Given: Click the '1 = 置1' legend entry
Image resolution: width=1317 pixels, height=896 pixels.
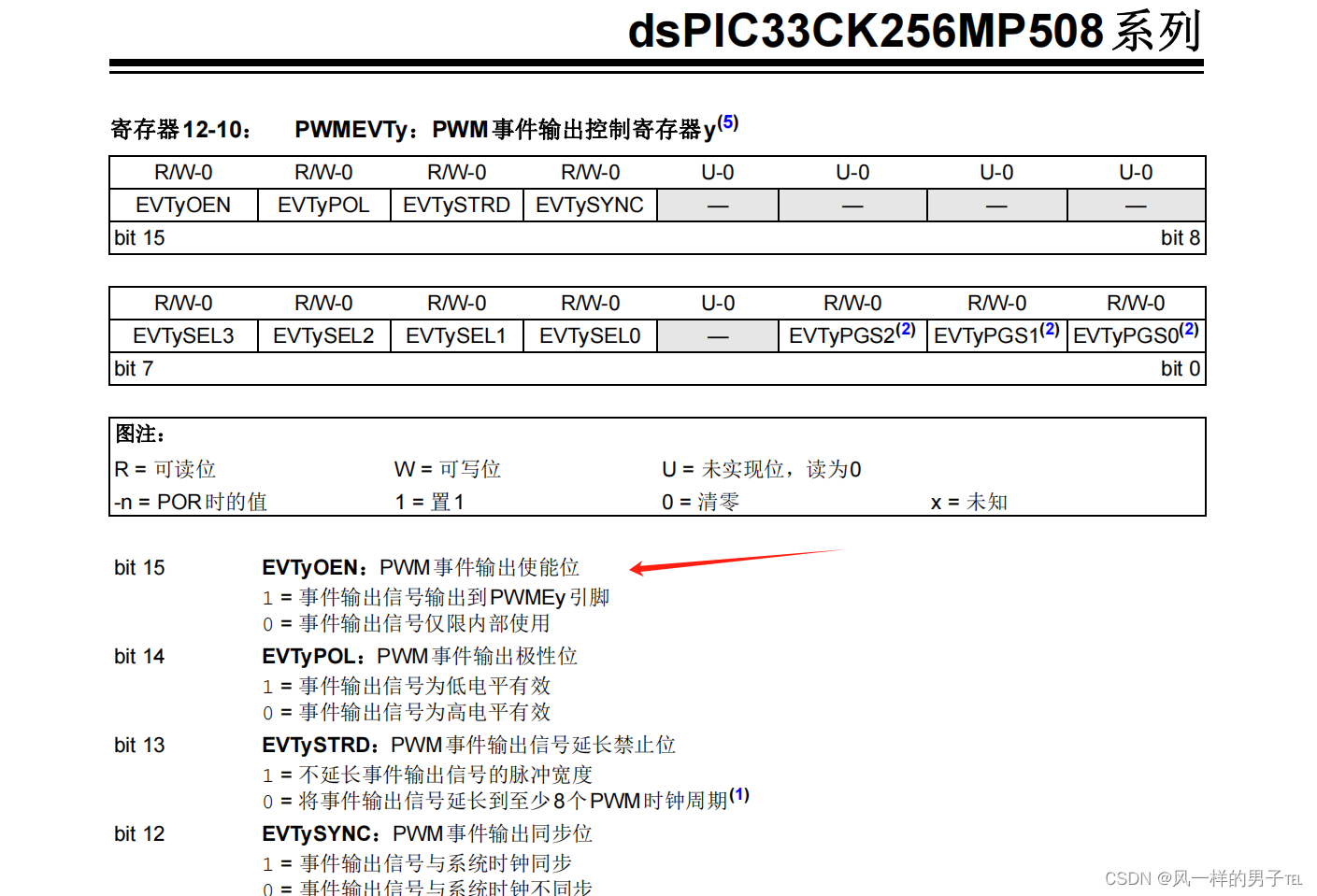Looking at the screenshot, I should pos(430,502).
